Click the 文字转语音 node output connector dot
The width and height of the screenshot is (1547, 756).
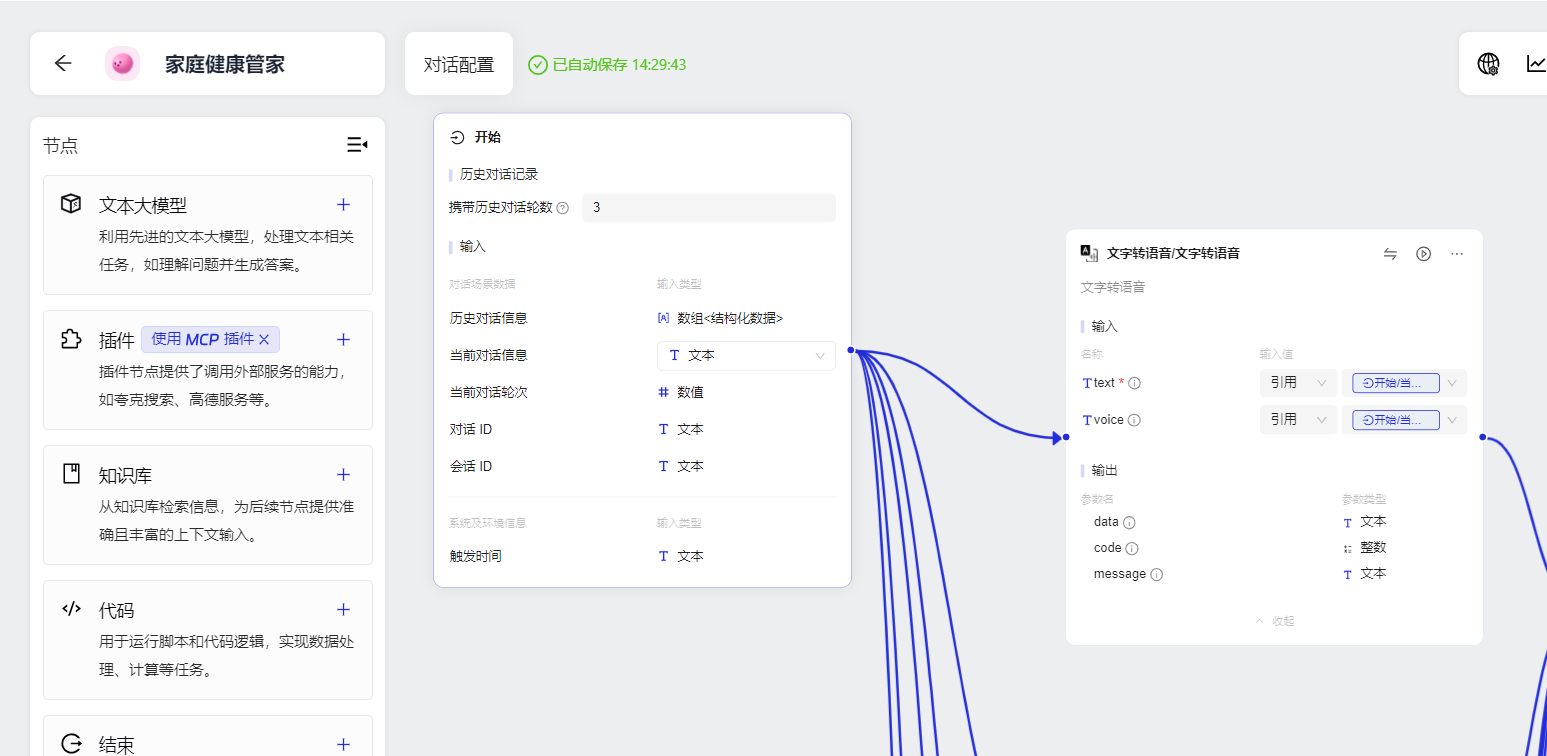(x=1482, y=437)
